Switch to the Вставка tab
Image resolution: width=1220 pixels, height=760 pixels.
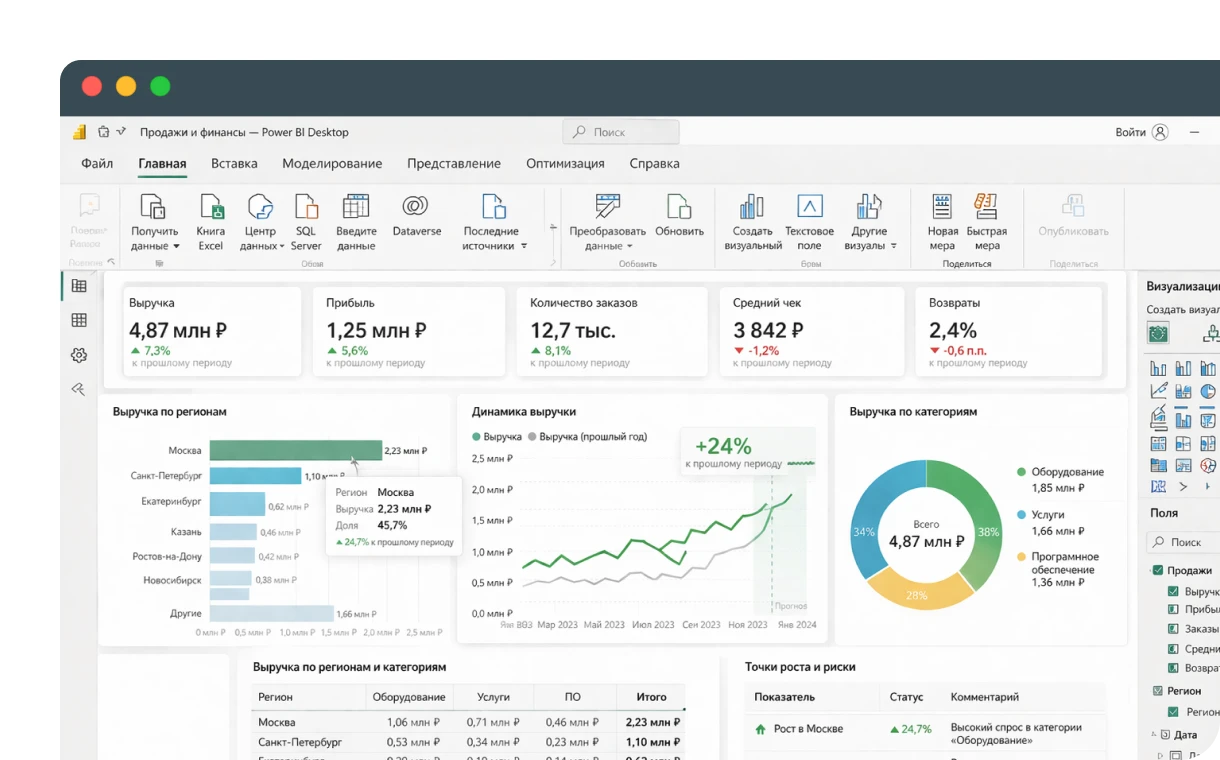pyautogui.click(x=234, y=164)
